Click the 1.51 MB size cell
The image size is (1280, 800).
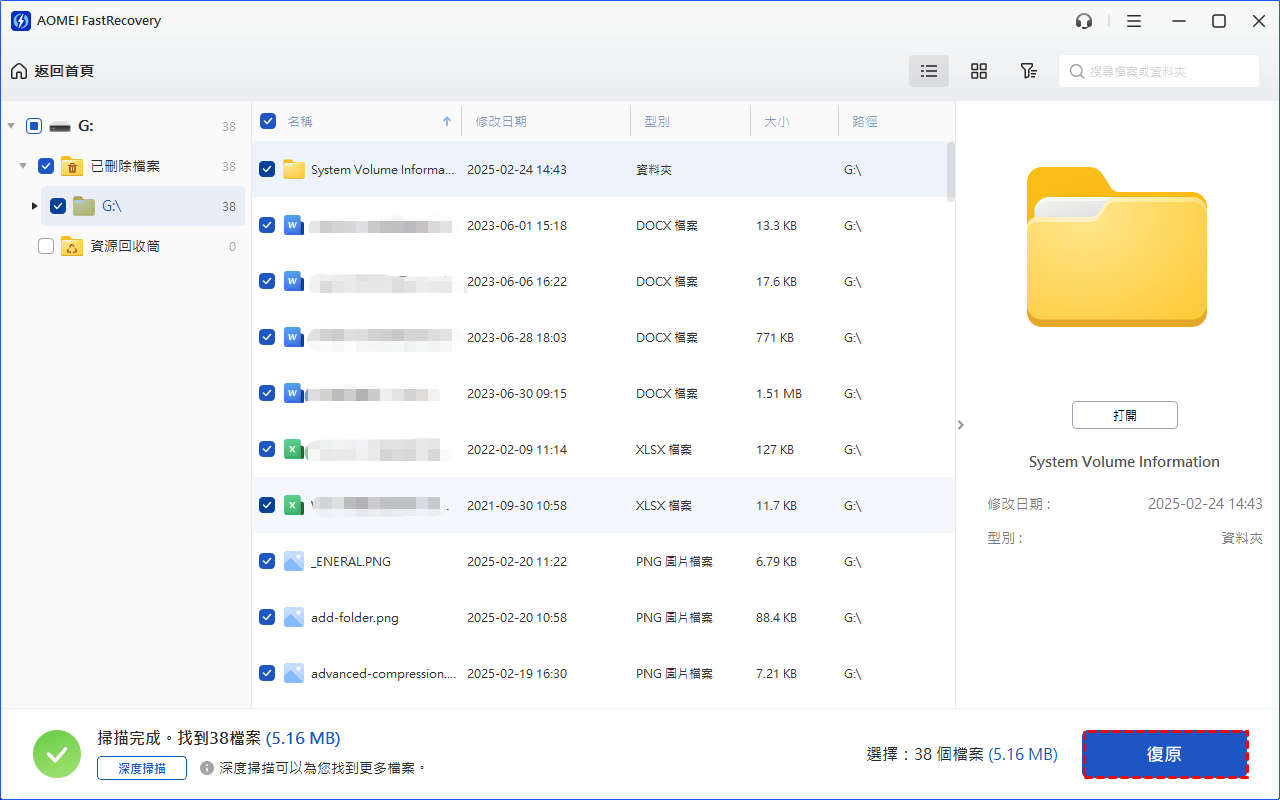coord(779,394)
